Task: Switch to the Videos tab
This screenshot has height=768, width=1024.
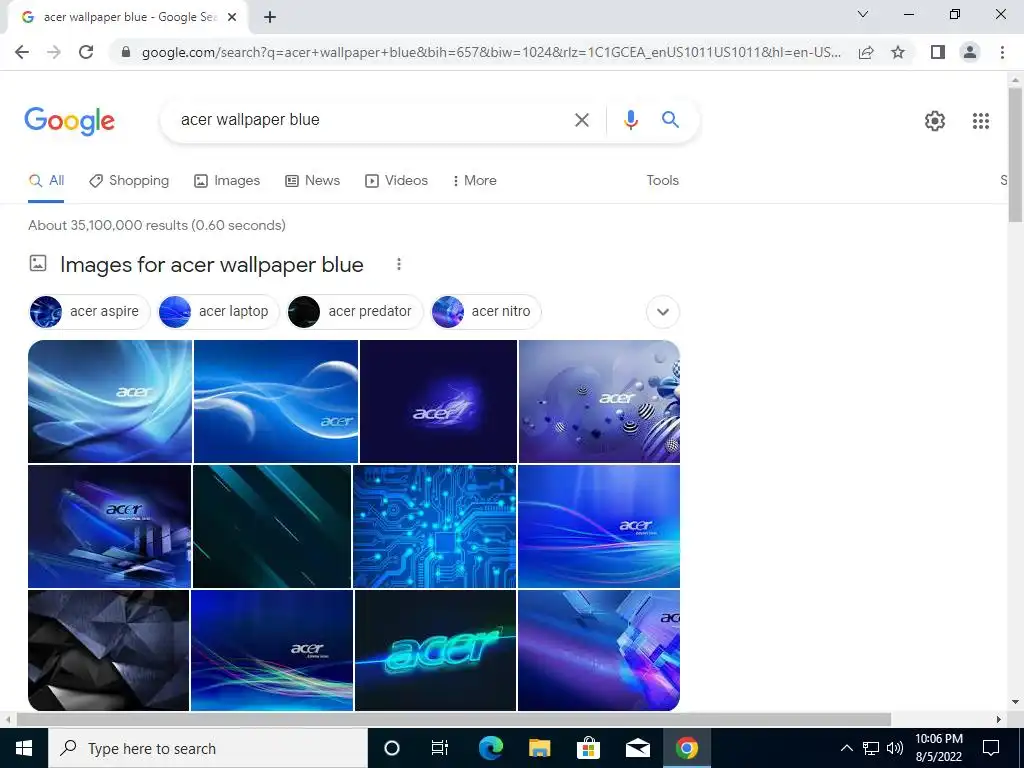Action: click(x=396, y=181)
